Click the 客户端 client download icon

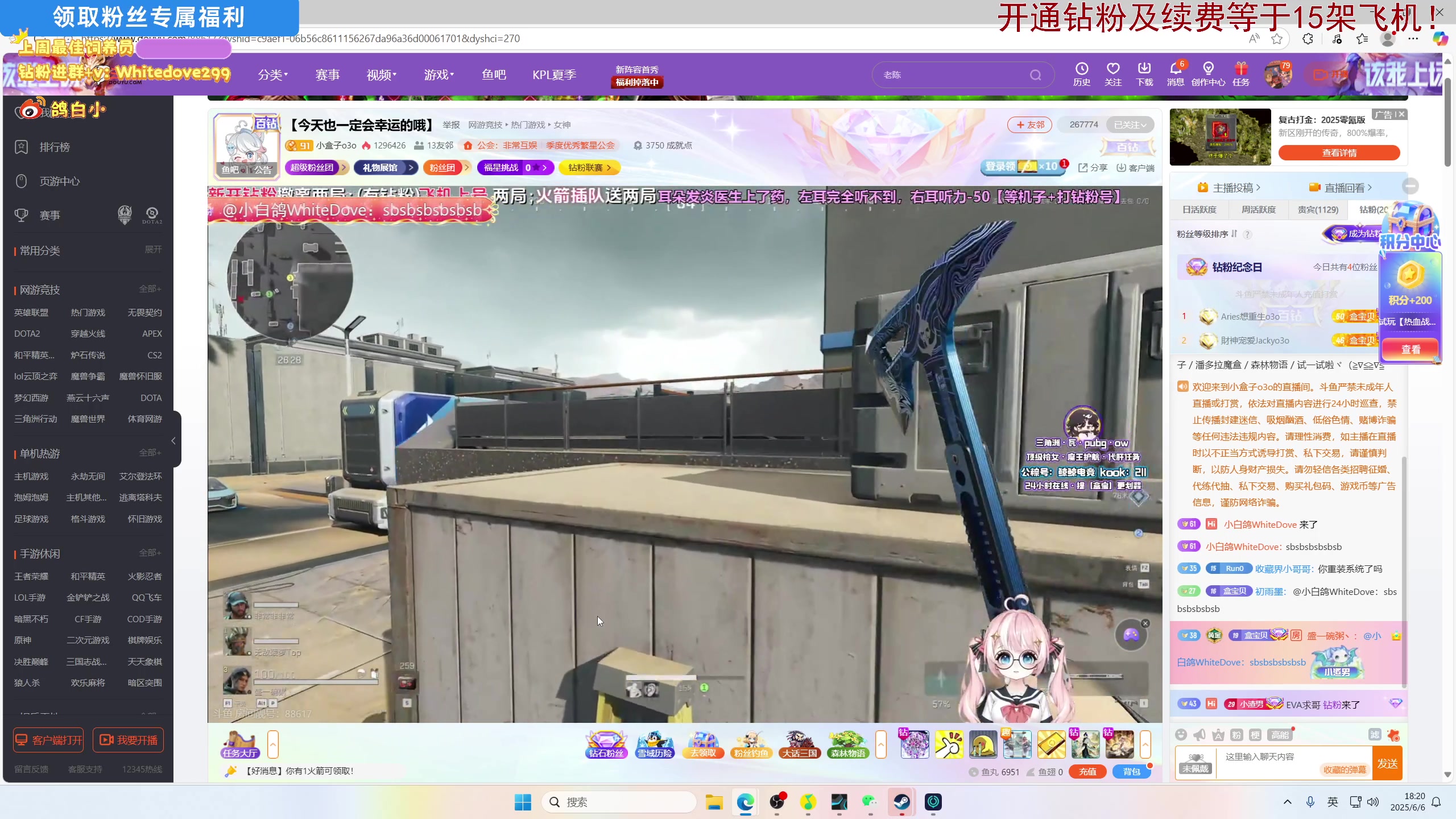(1135, 168)
